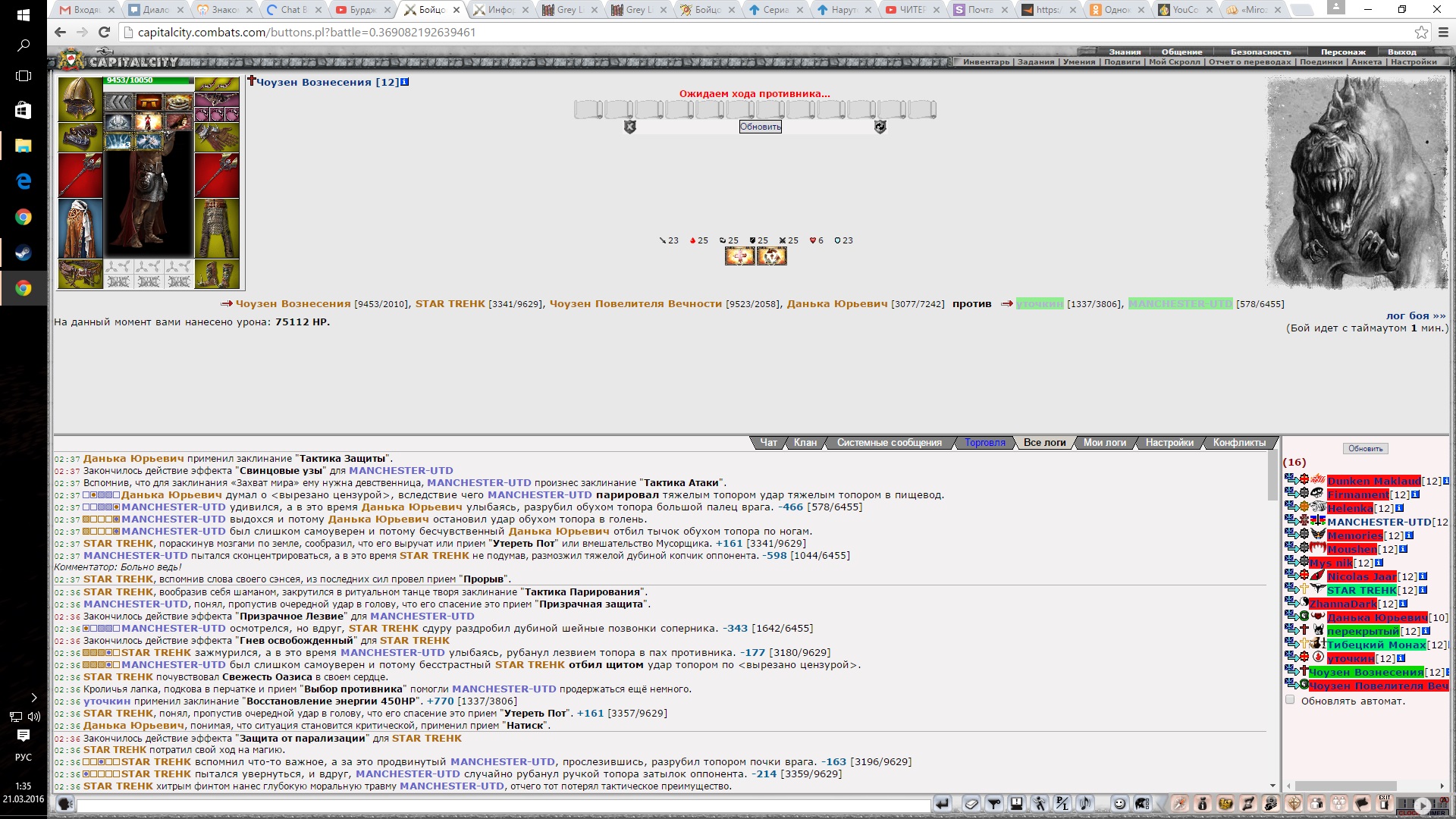Image resolution: width=1456 pixels, height=819 pixels.
Task: Click the 9453/10050 green health bar
Action: [149, 80]
